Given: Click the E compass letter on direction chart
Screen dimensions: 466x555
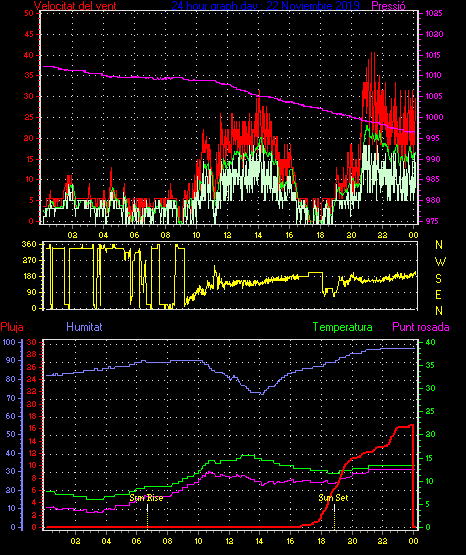Looking at the screenshot, I should 439,294.
